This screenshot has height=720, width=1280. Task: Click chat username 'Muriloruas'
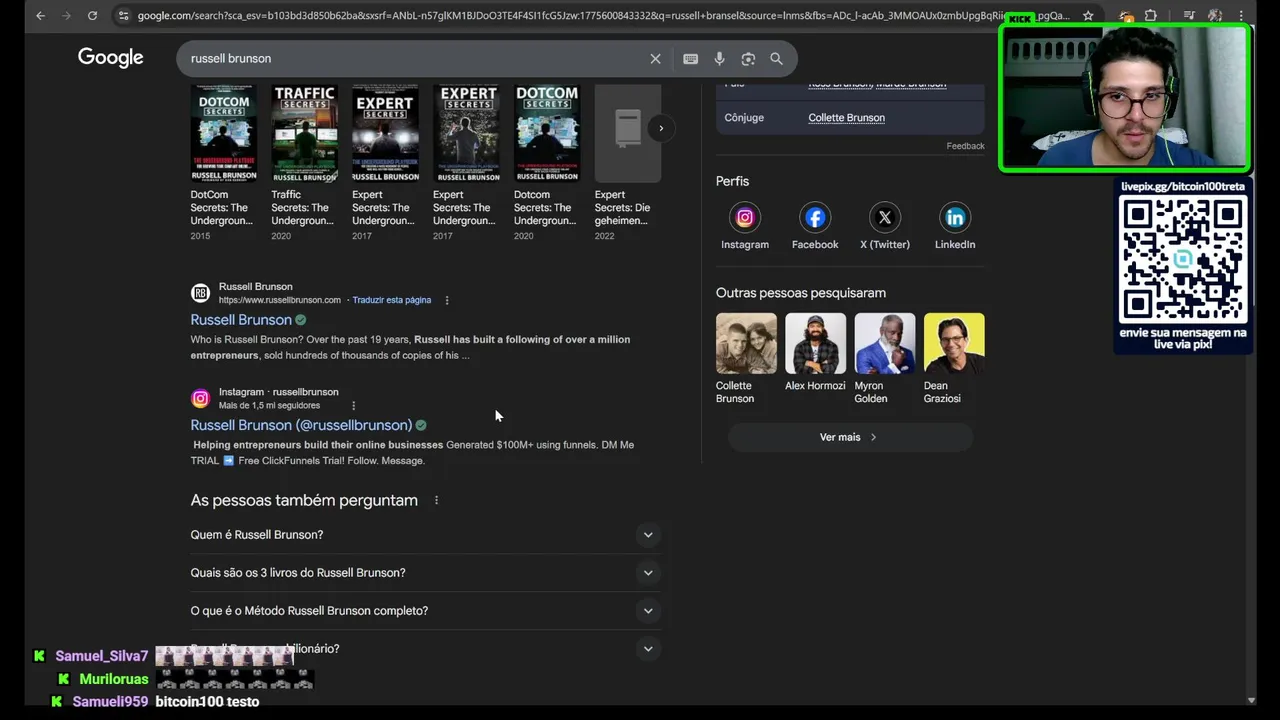(x=114, y=679)
